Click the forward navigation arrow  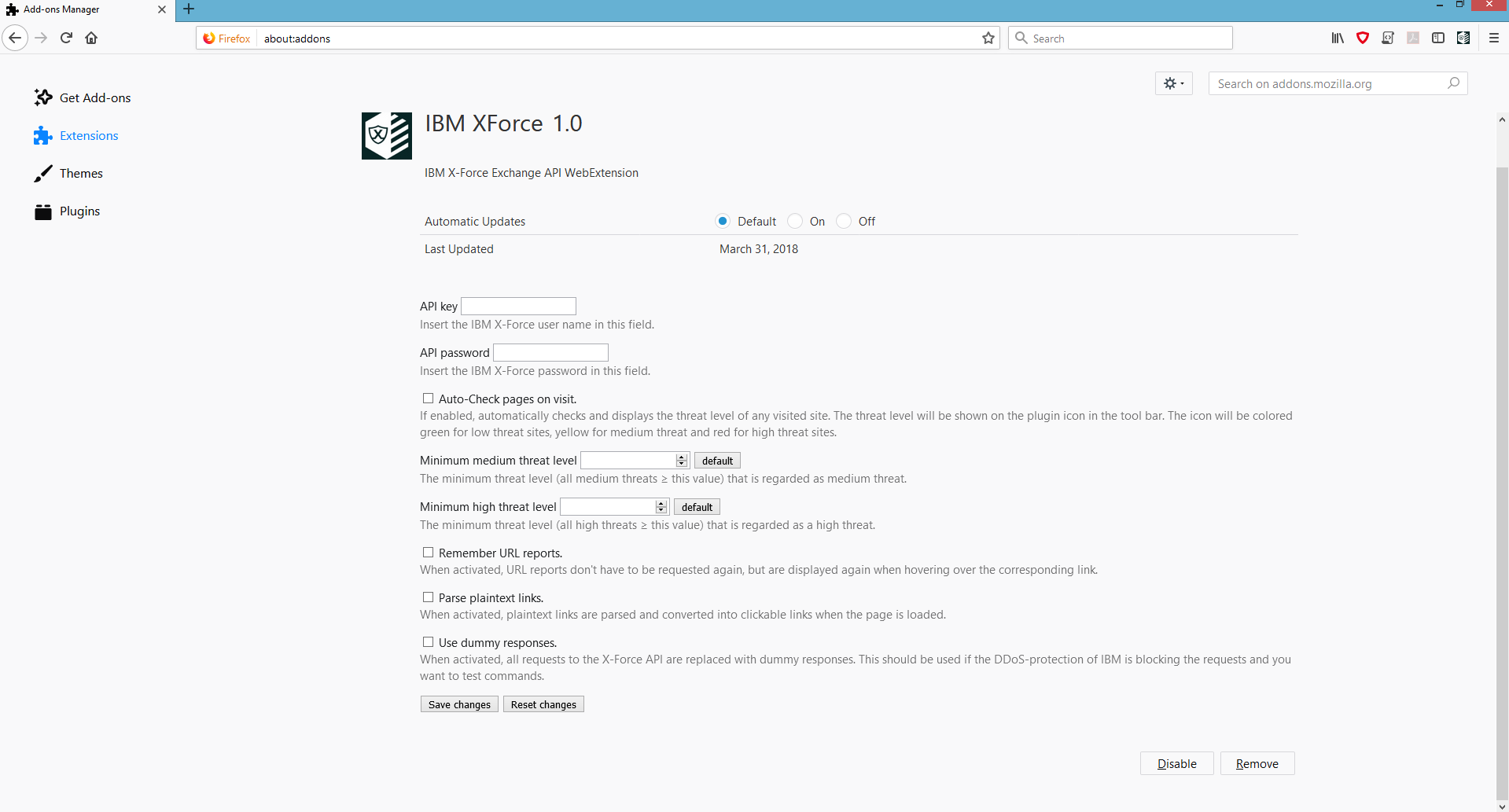click(x=42, y=38)
